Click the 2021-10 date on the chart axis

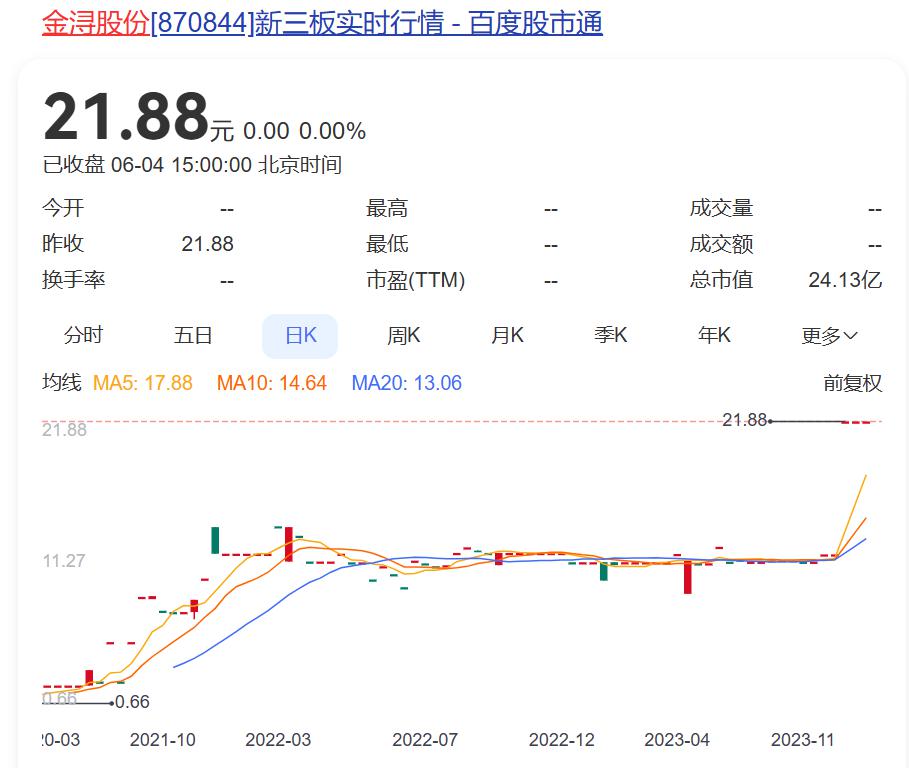162,740
